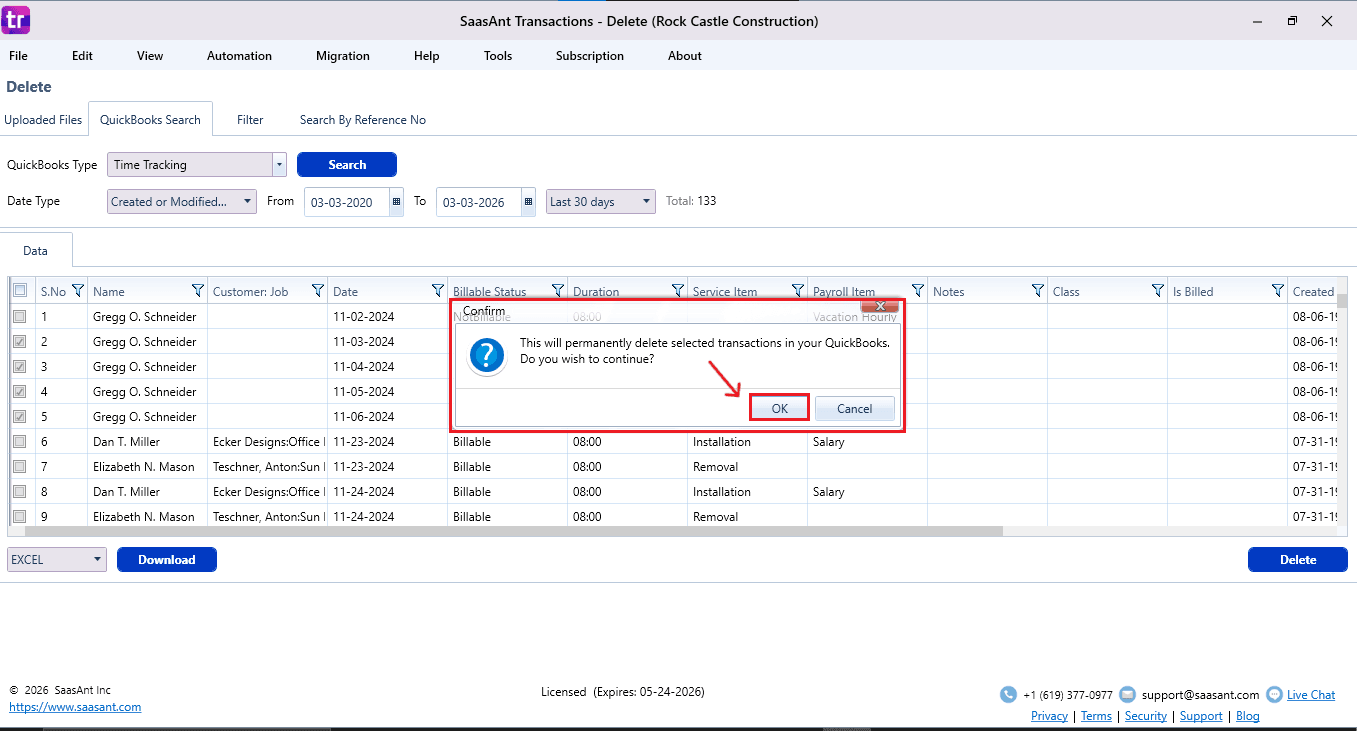
Task: Open filter for Is Billed column
Action: coord(1278,291)
